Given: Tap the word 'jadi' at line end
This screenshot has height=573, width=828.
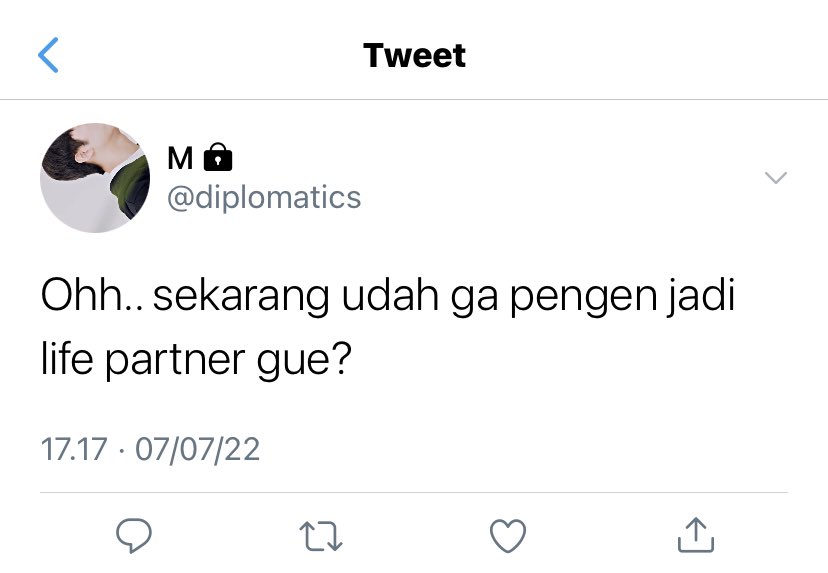Looking at the screenshot, I should click(700, 297).
